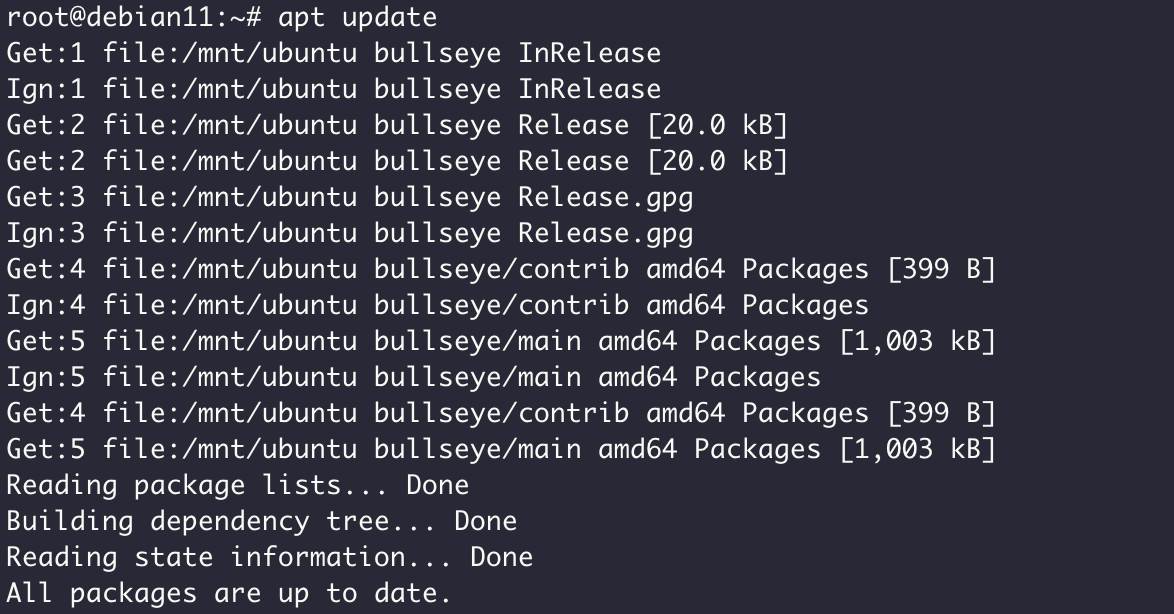Click the "Reading state information..." text

tap(230, 557)
